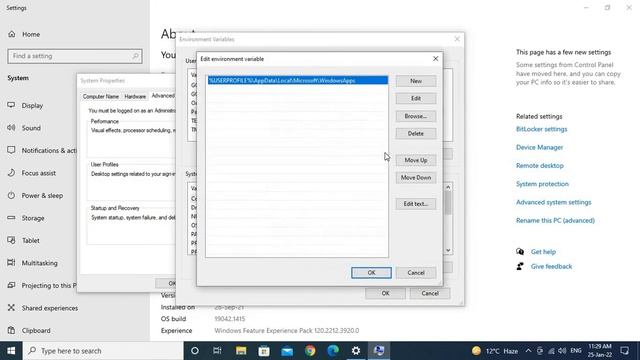Image resolution: width=640 pixels, height=360 pixels.
Task: Click the Move Up button
Action: pos(416,160)
